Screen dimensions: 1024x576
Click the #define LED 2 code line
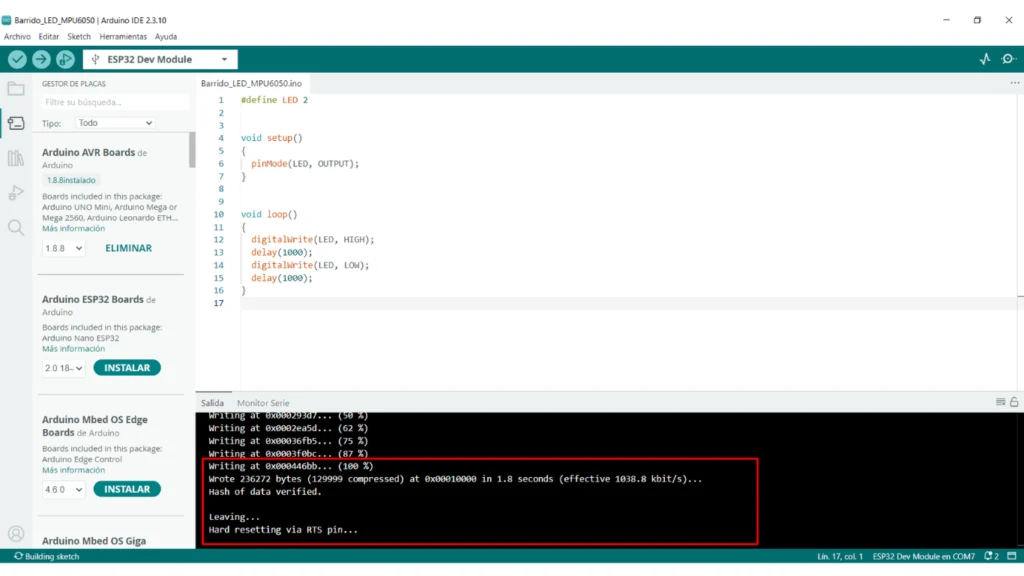(x=274, y=100)
